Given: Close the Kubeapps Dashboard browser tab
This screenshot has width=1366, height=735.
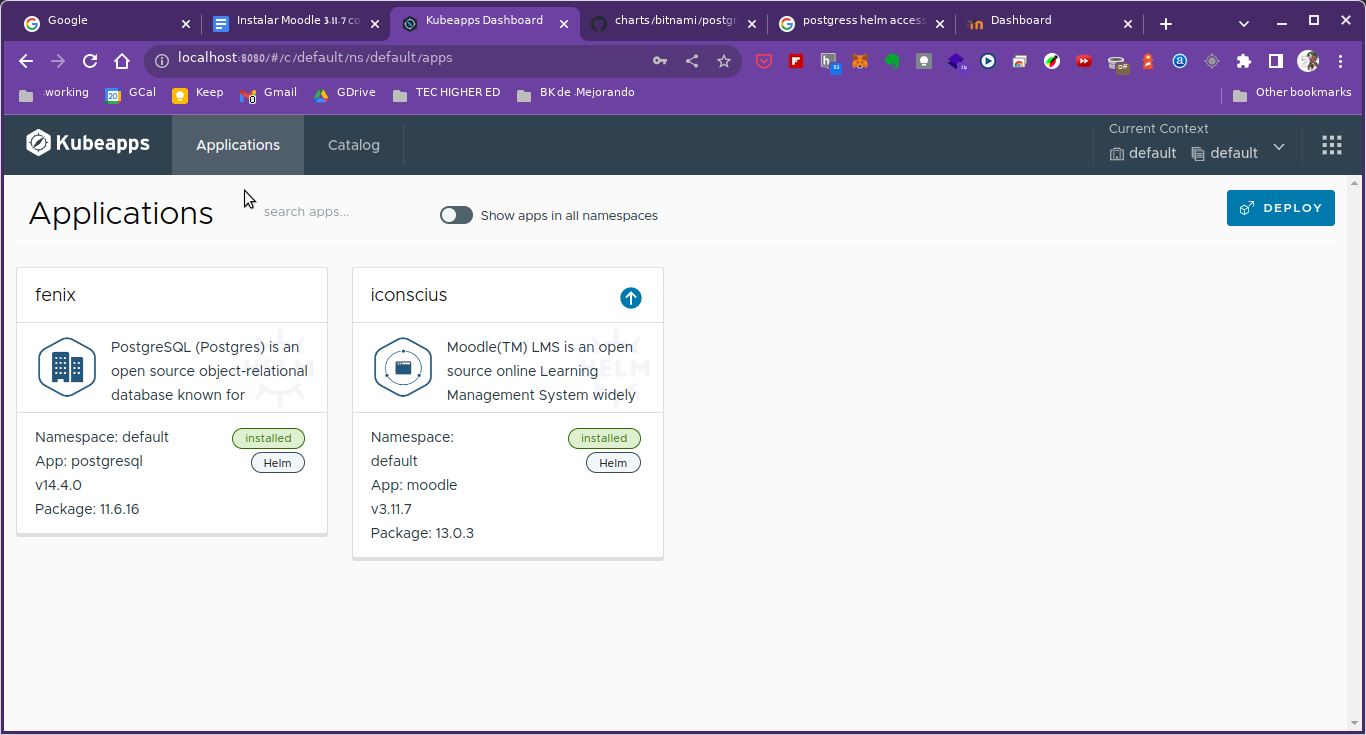Looking at the screenshot, I should [x=564, y=23].
